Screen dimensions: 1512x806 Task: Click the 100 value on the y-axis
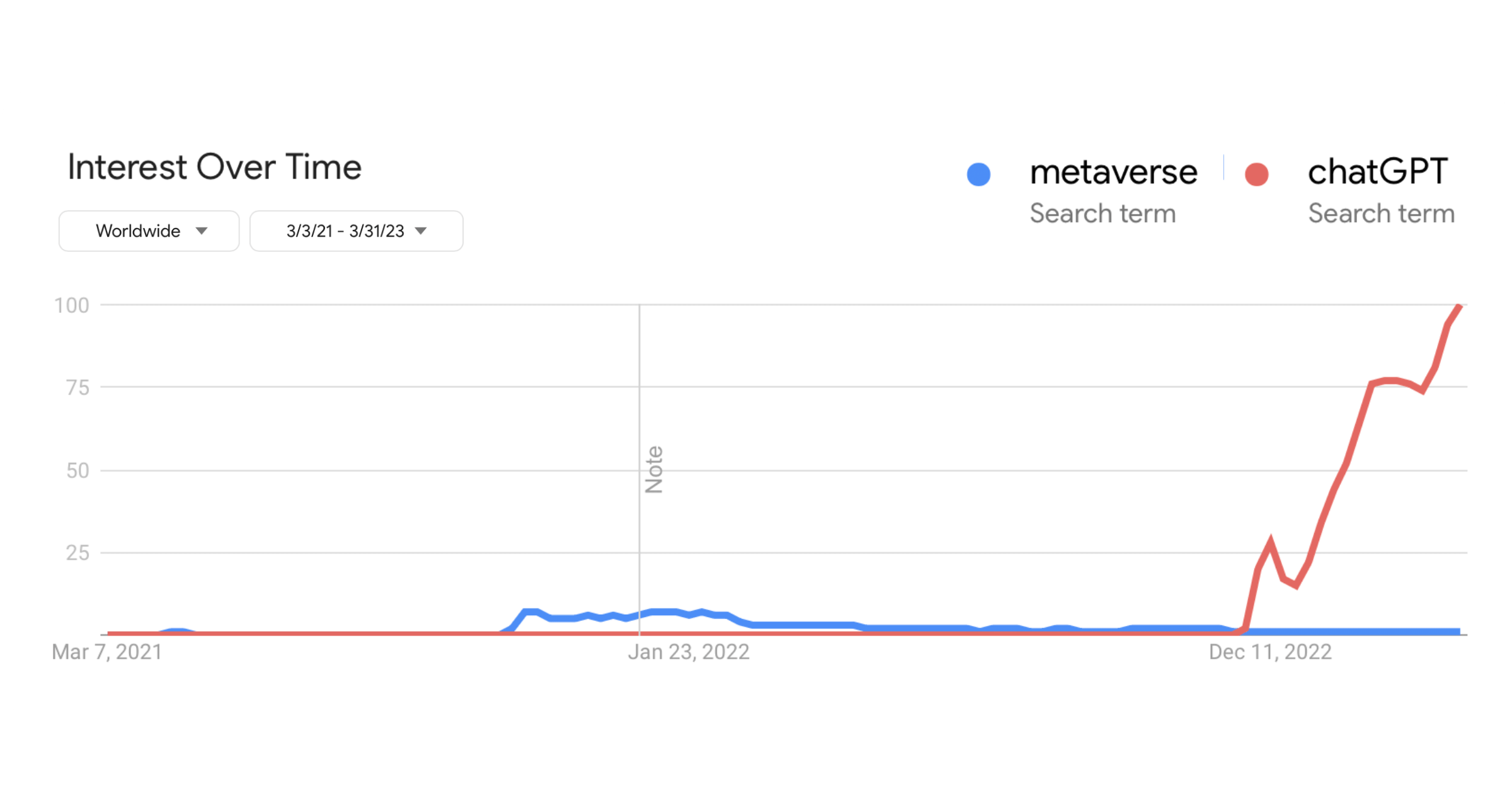pyautogui.click(x=71, y=305)
